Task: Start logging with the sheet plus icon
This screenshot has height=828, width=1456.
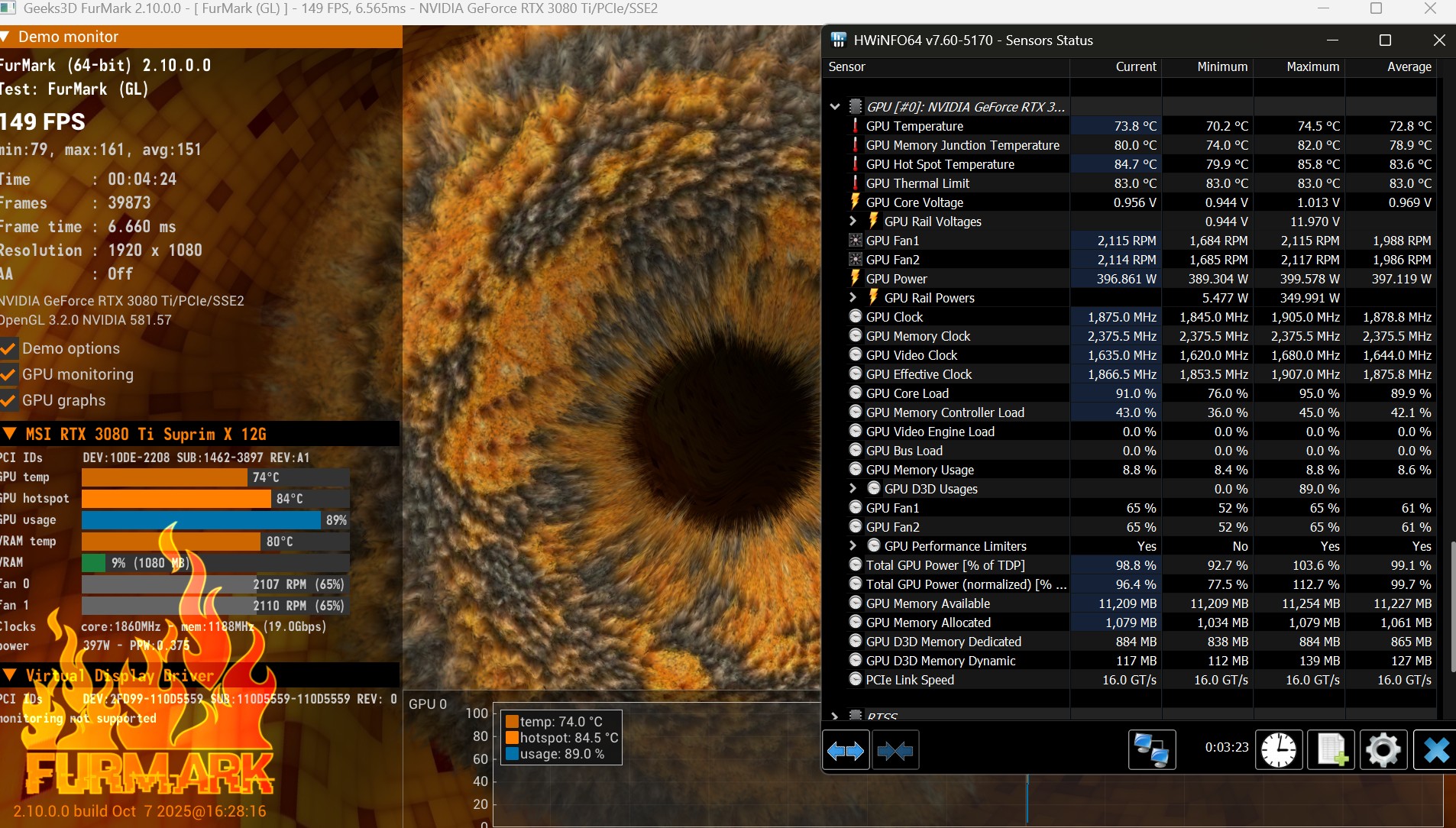Action: [1331, 751]
